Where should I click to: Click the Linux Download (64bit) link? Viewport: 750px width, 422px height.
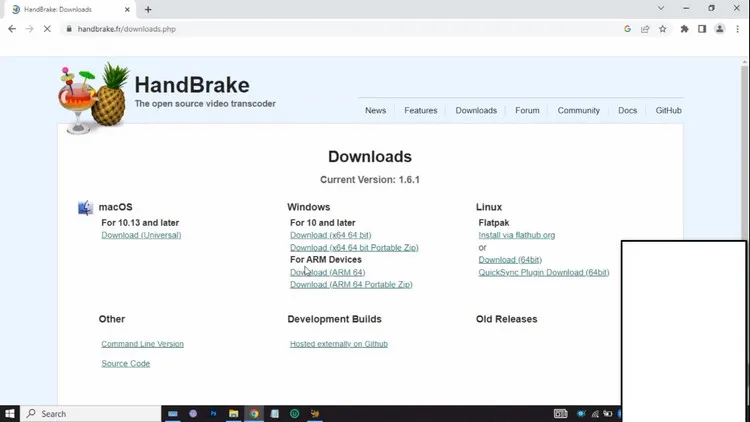point(510,260)
